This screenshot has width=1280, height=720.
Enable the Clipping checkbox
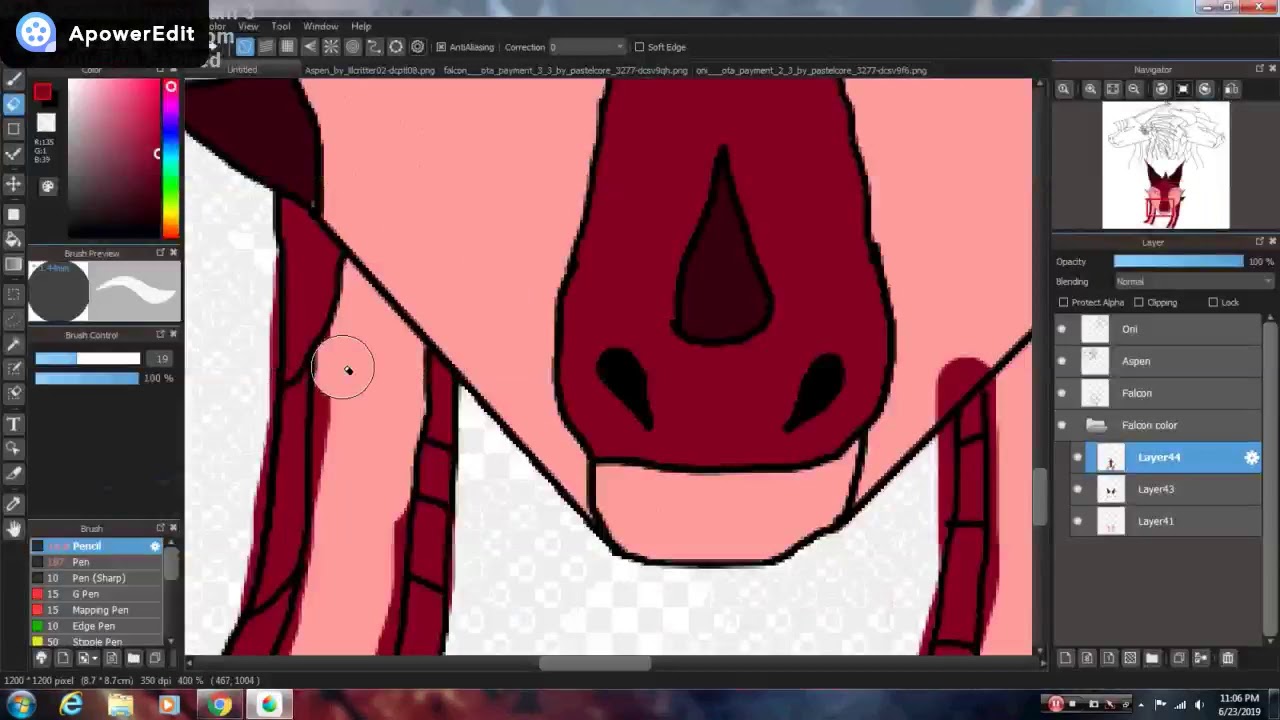click(1138, 302)
